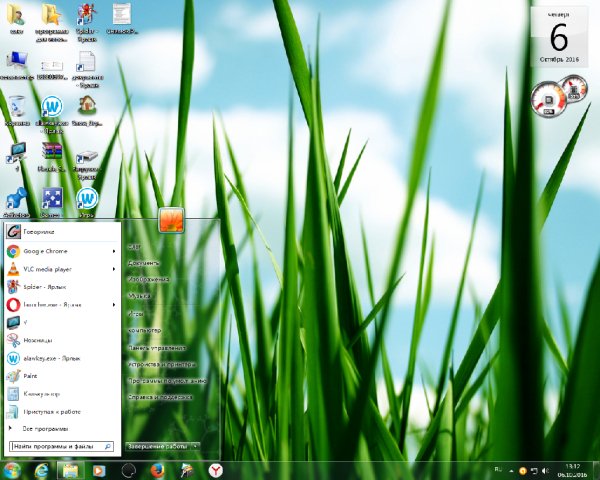Open Yandex browser from the taskbar

coord(216,470)
